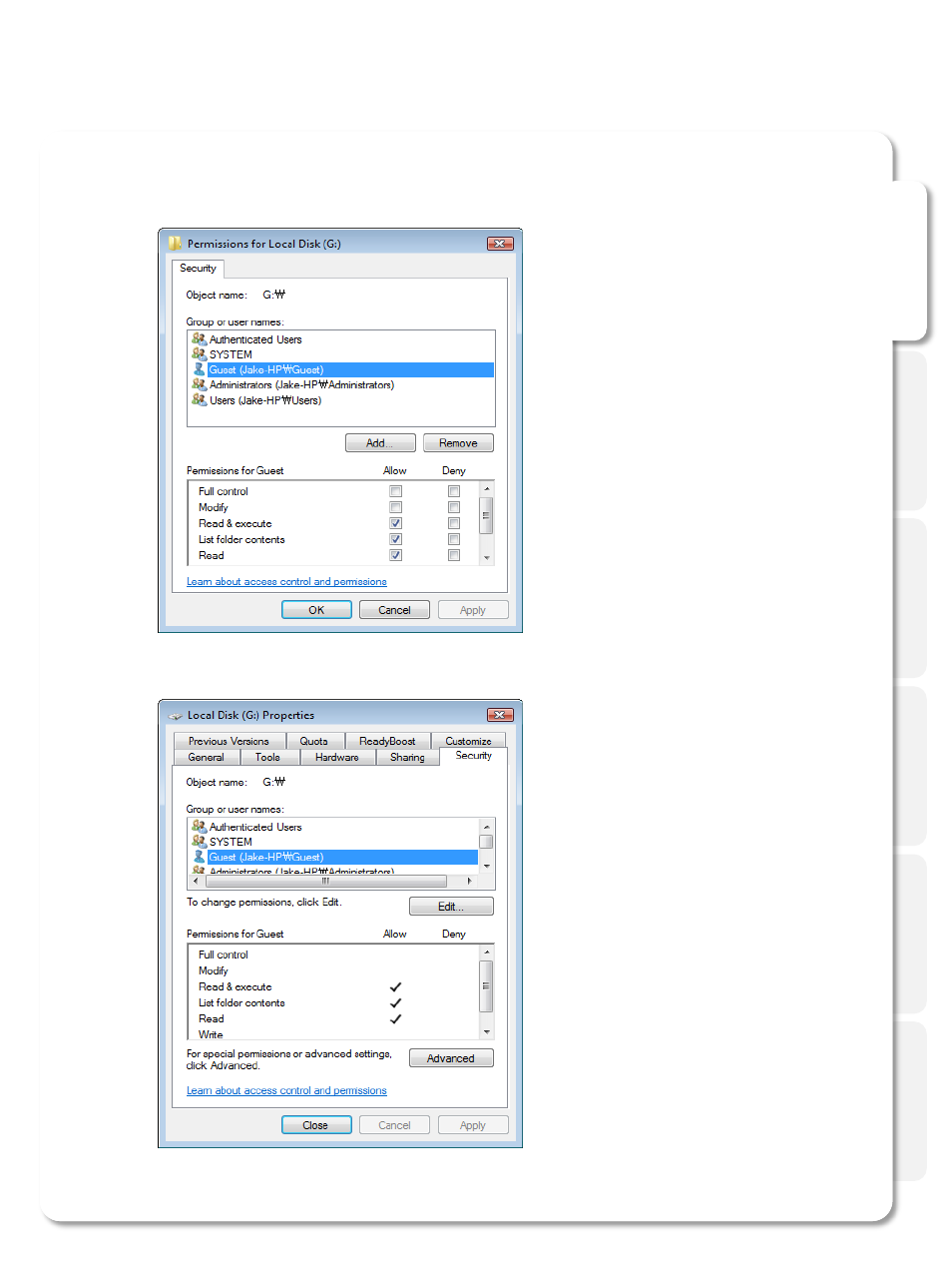
Task: Click Users group icon in Permissions dialog
Action: 199,399
